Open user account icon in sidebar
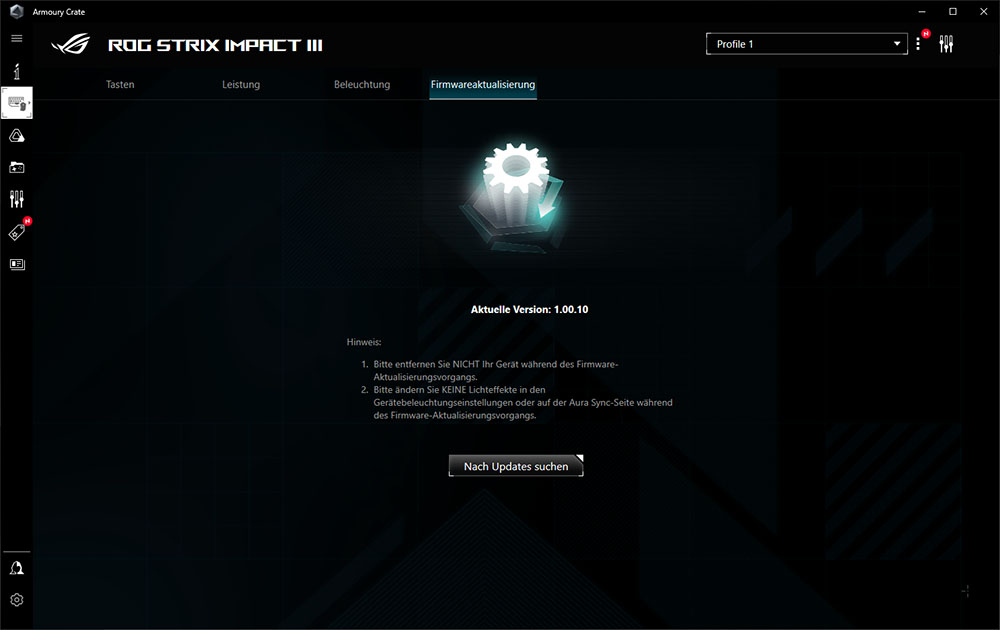Viewport: 1000px width, 630px height. (x=17, y=568)
